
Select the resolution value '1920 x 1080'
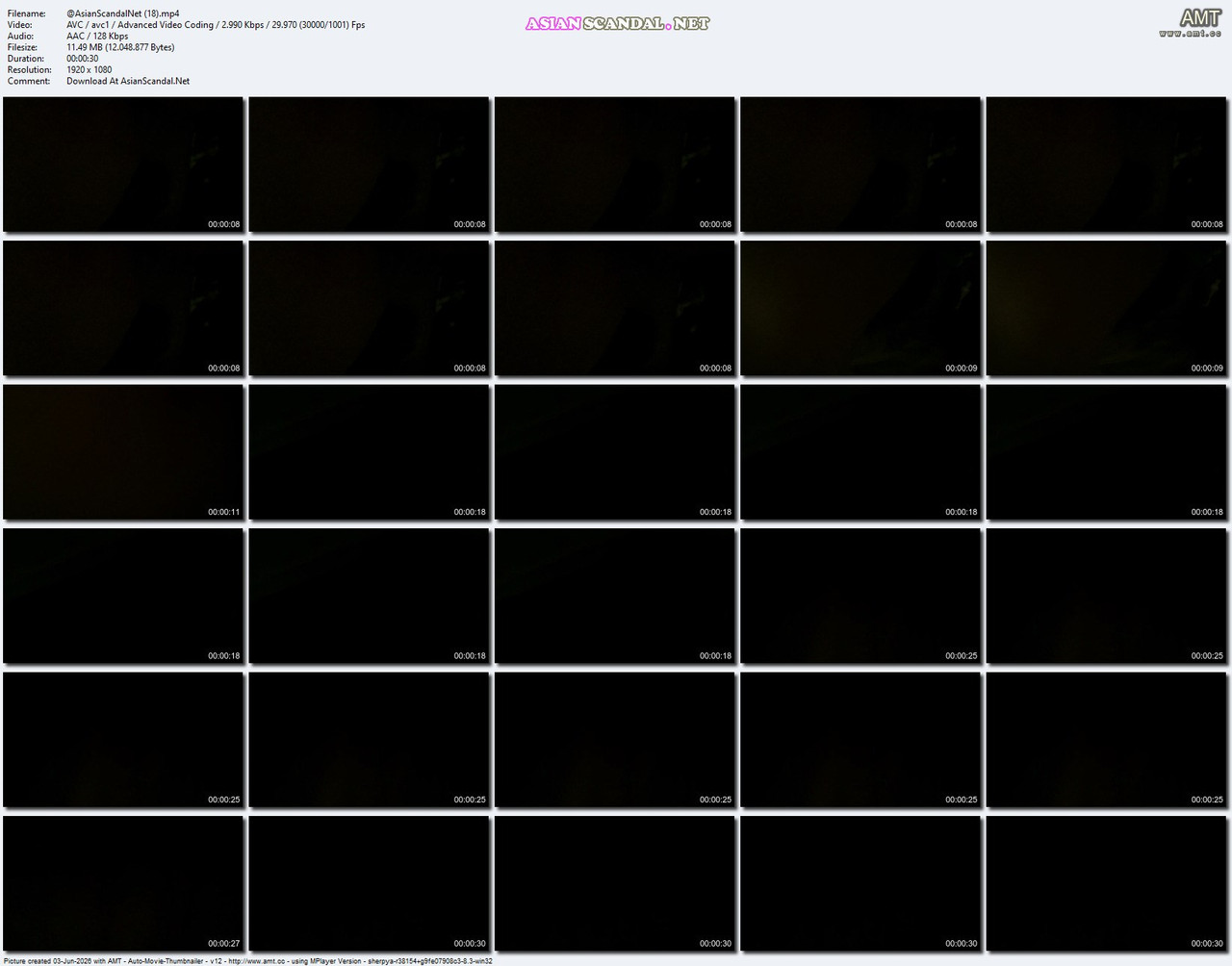90,69
